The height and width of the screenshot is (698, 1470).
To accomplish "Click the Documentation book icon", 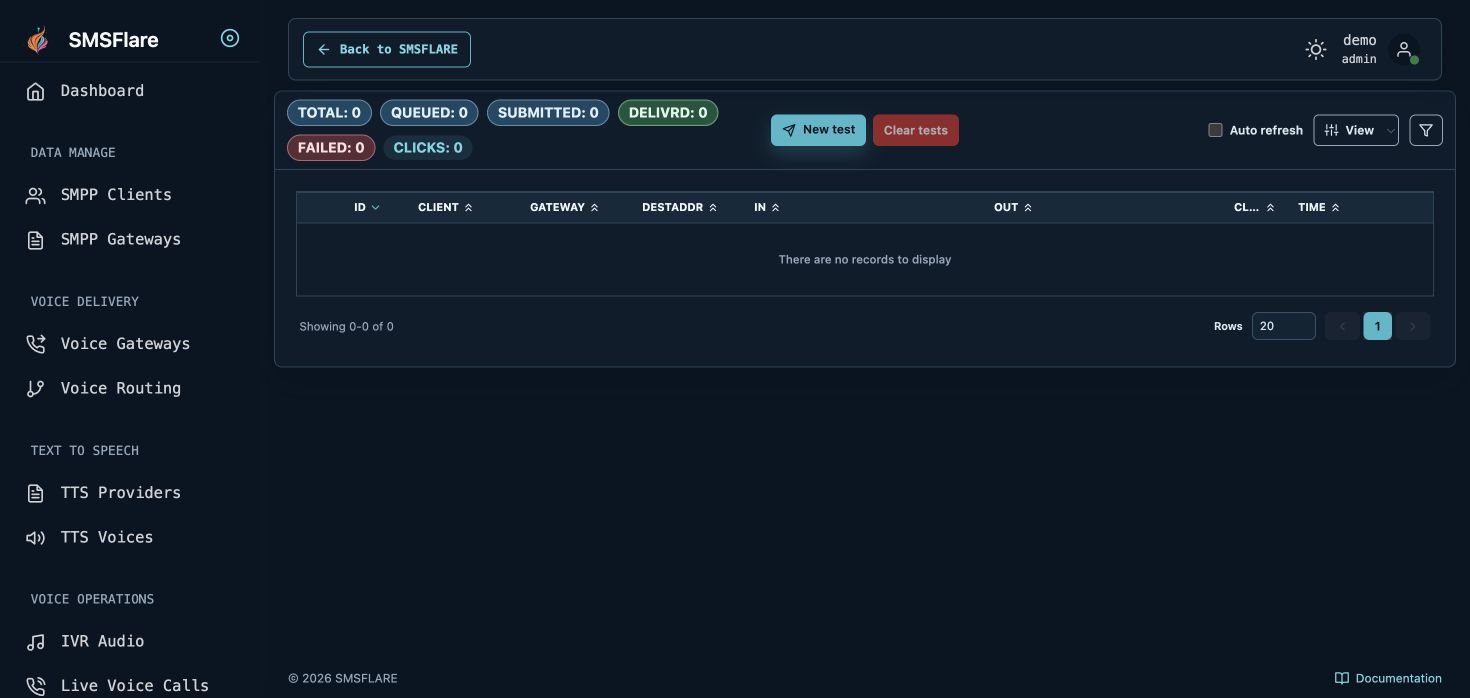I will click(x=1342, y=678).
